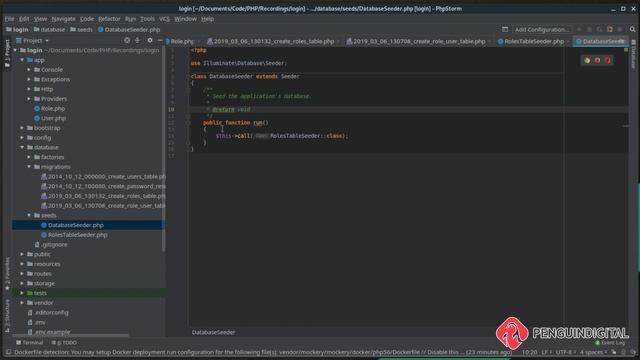Select the .env file in tree
This screenshot has height=360, width=640.
40,322
